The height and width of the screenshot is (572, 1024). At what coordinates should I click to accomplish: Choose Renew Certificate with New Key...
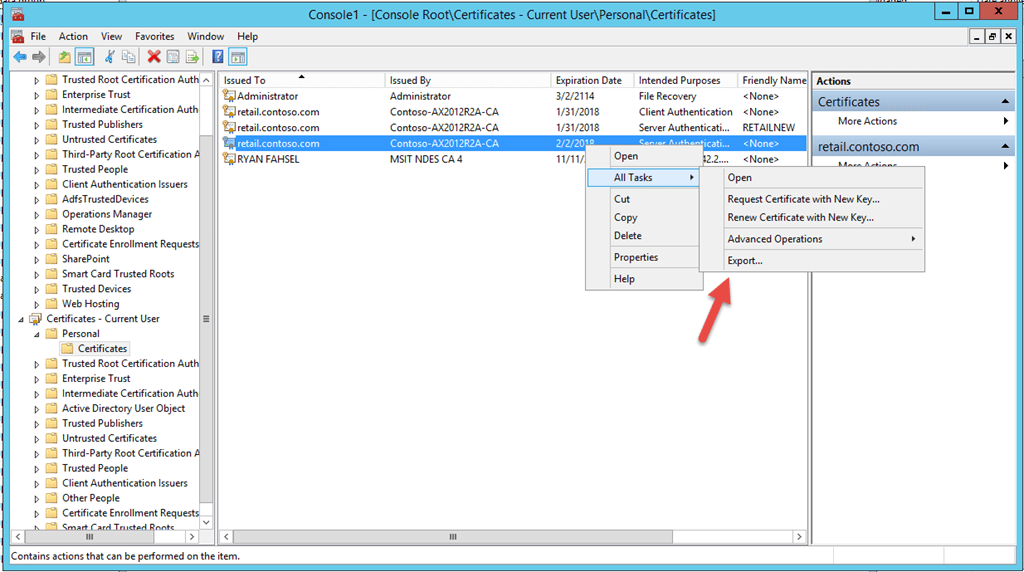tap(812, 217)
